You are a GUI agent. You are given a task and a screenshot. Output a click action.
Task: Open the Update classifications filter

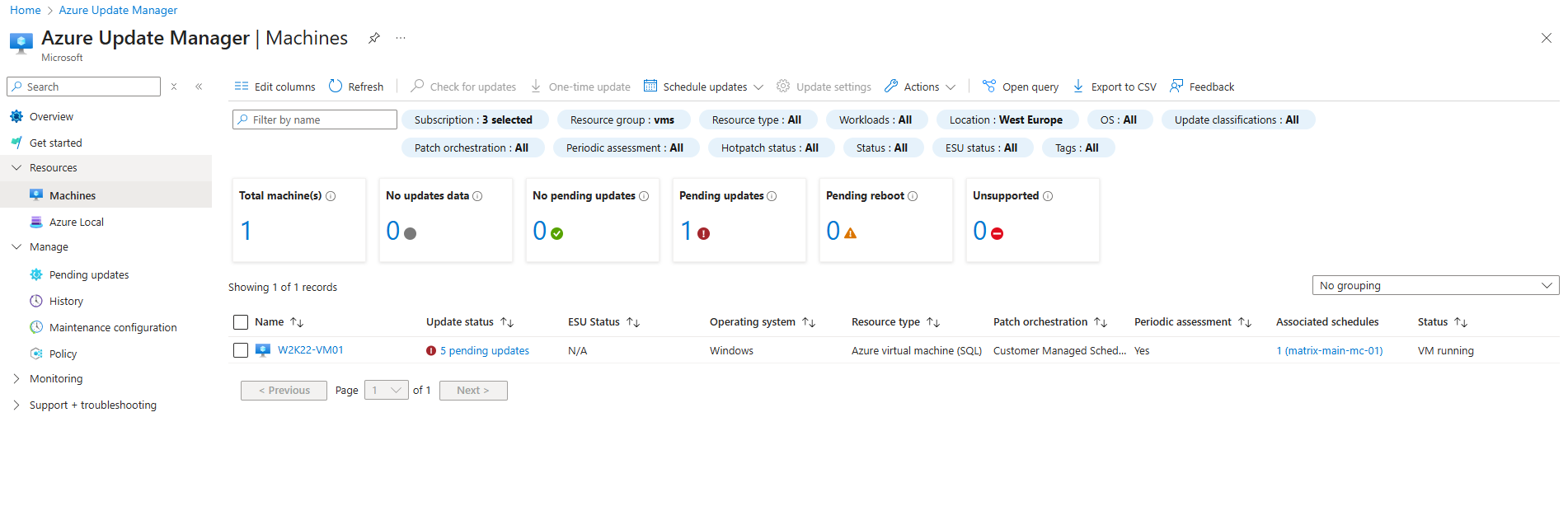point(1237,119)
